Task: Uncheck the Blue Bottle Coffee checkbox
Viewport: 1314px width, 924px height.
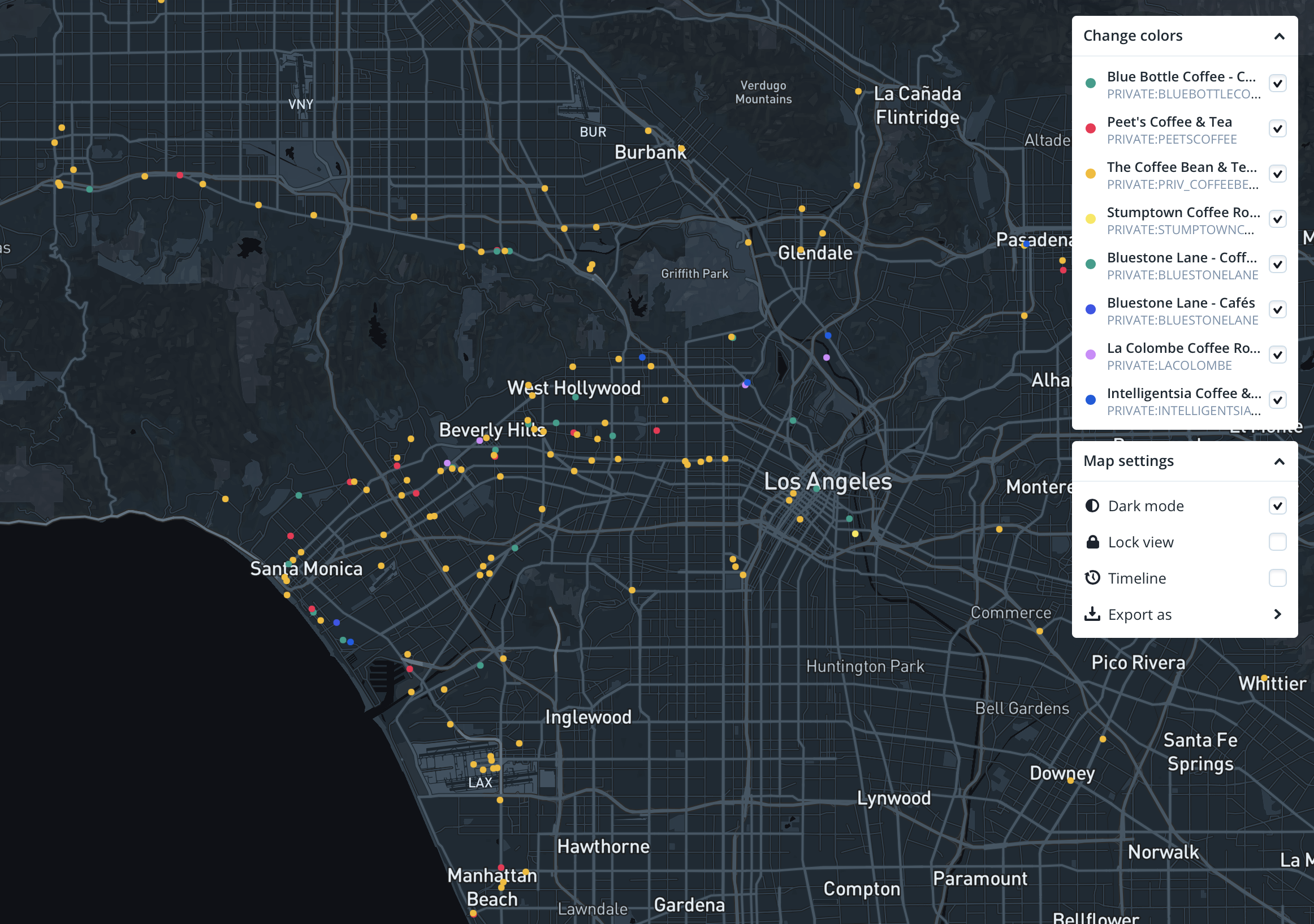Action: (1277, 84)
